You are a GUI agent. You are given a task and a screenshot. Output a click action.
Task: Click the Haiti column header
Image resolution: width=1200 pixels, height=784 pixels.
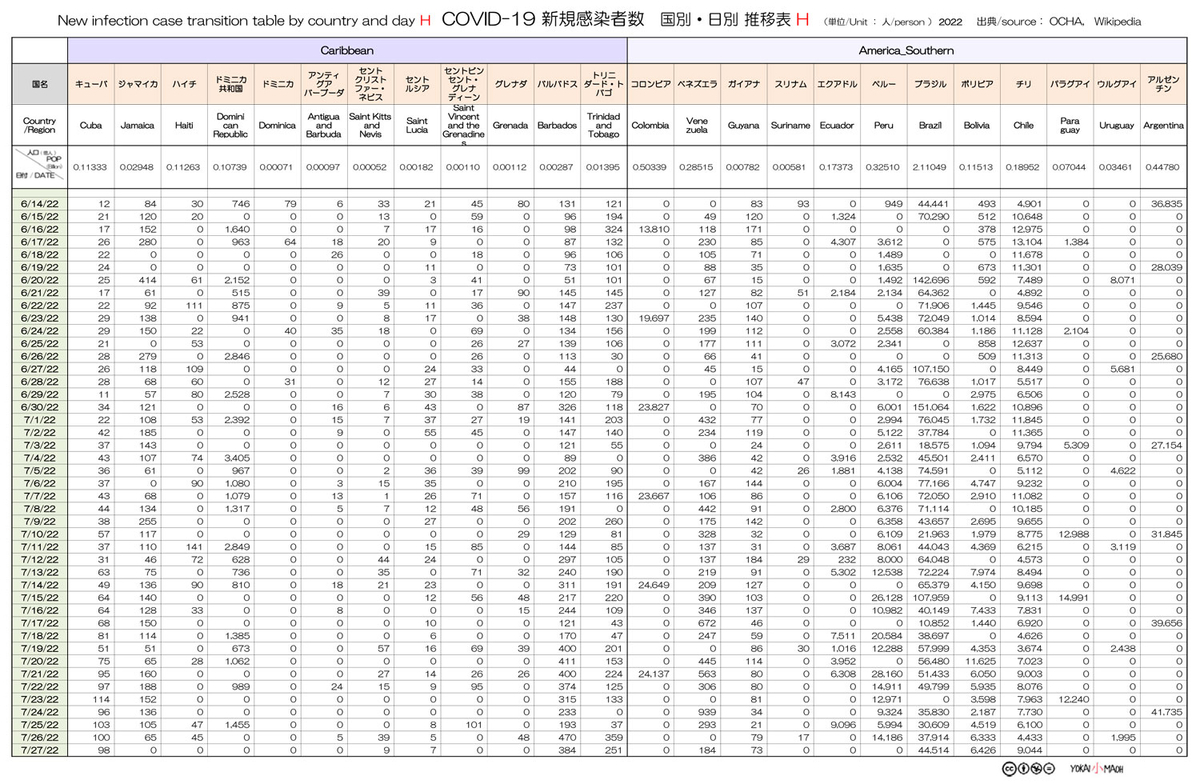click(x=184, y=126)
